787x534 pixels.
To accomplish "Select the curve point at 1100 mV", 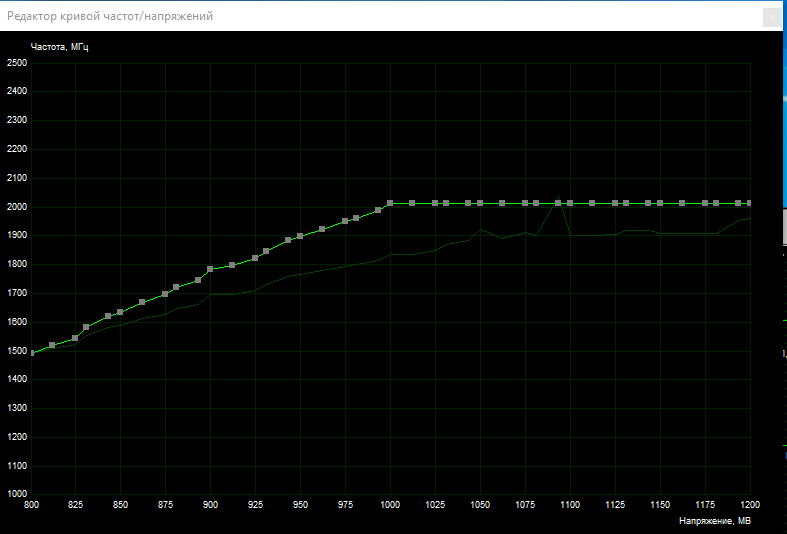I will pos(570,203).
